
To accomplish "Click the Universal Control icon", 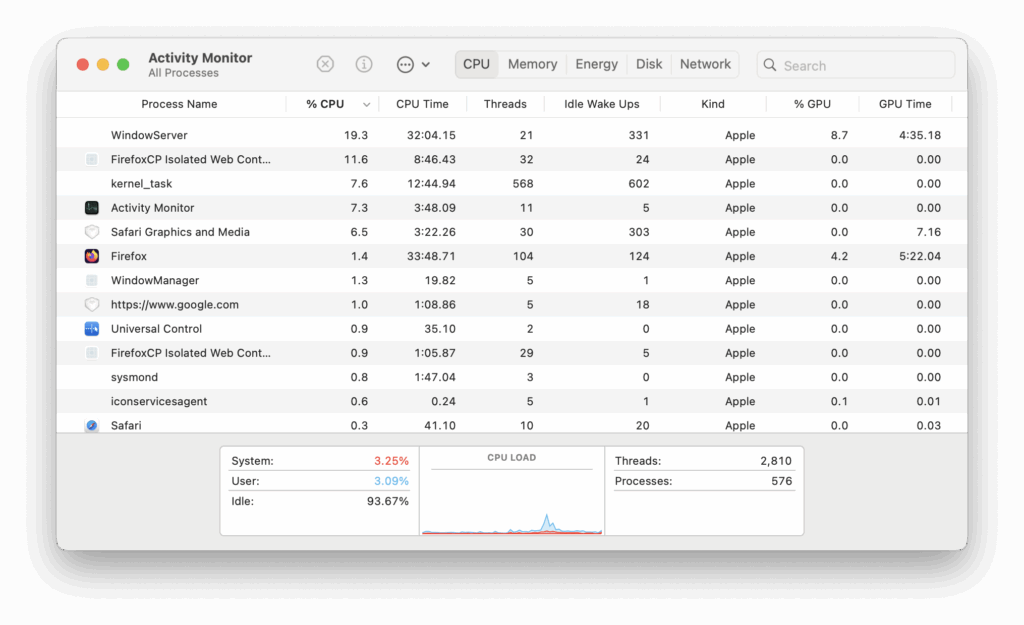I will 92,329.
